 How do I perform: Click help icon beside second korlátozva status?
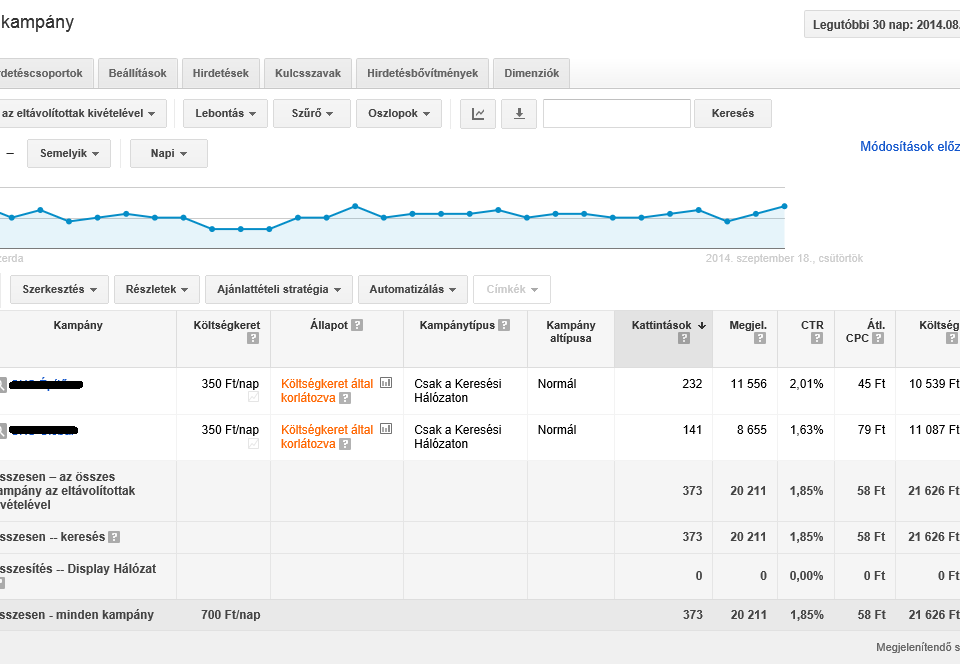345,444
